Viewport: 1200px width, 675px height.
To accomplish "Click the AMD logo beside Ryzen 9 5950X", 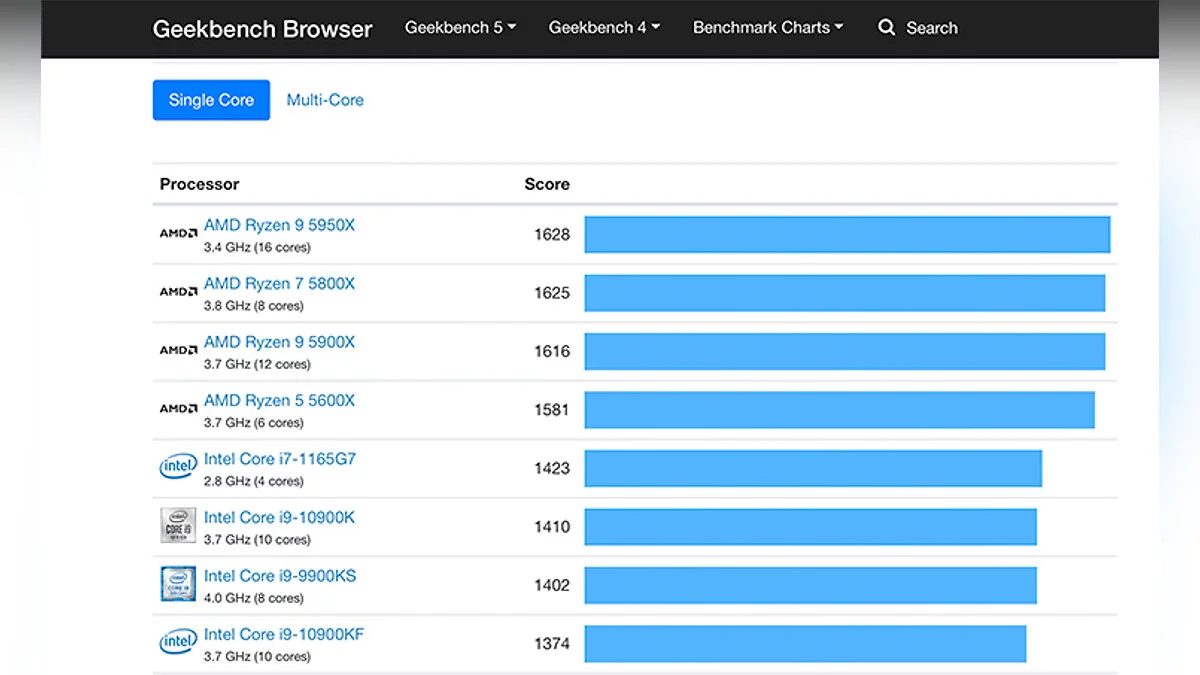I will tap(178, 234).
